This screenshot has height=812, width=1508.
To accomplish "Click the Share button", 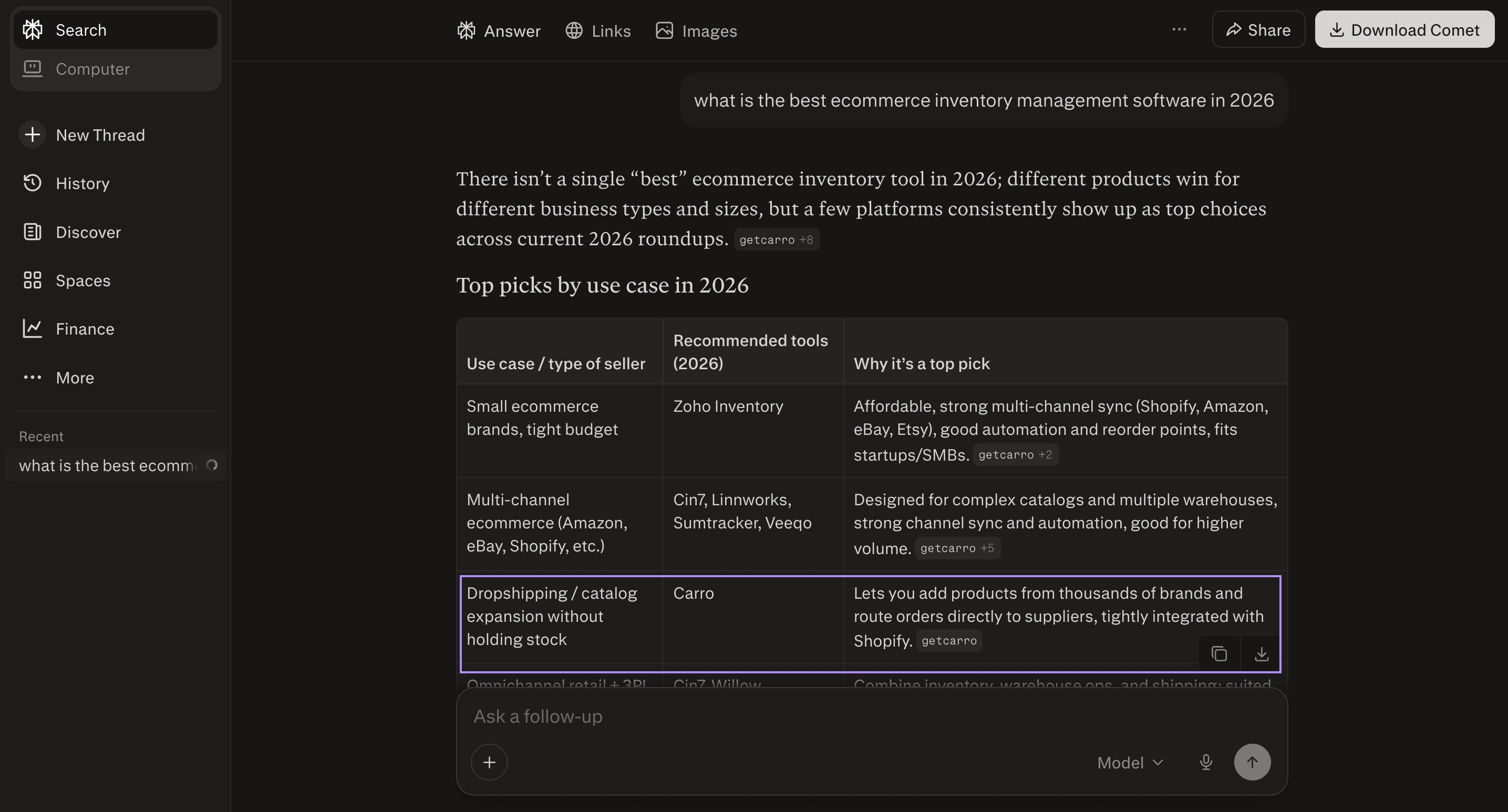I will pos(1258,29).
